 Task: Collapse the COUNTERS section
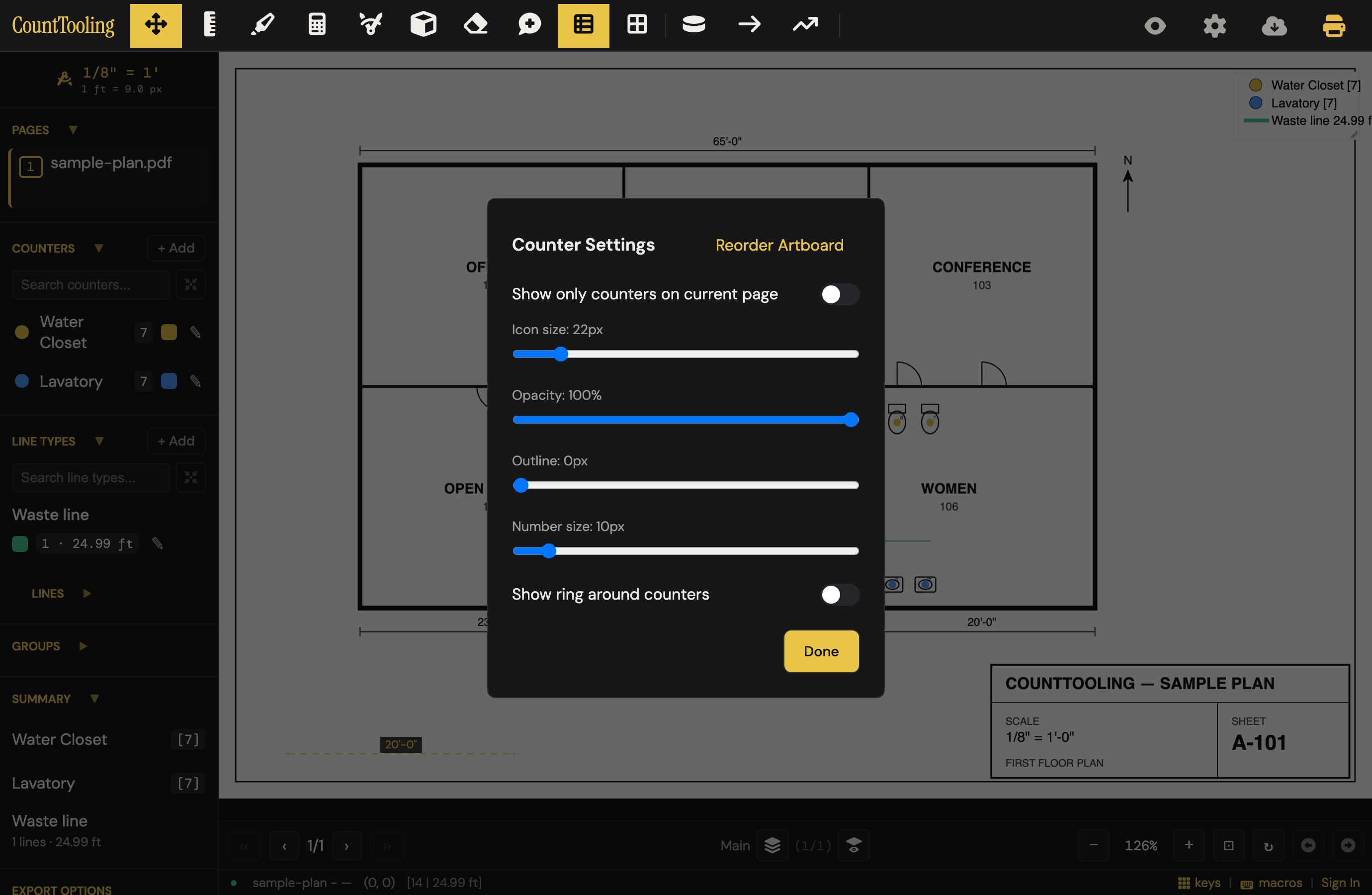click(98, 248)
